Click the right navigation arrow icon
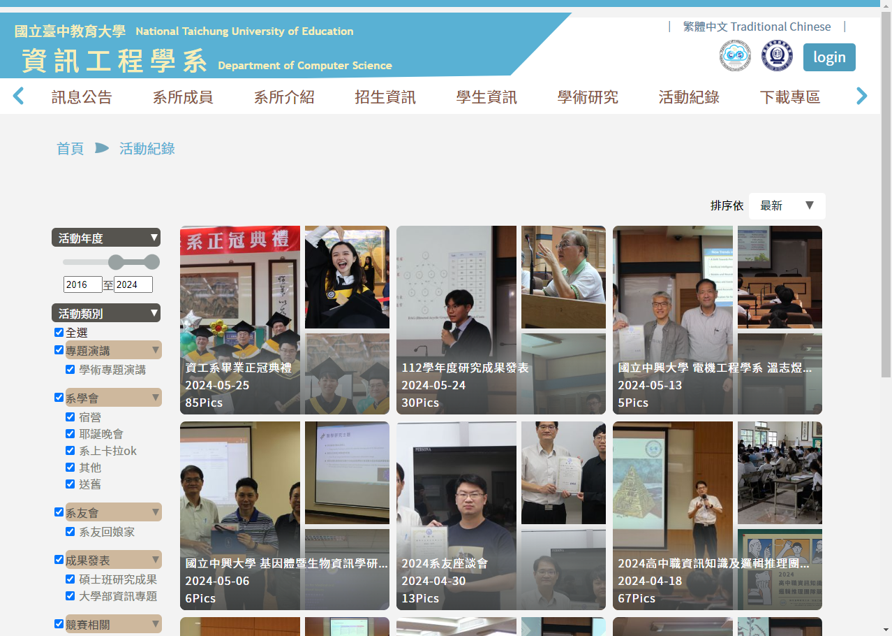 point(861,96)
